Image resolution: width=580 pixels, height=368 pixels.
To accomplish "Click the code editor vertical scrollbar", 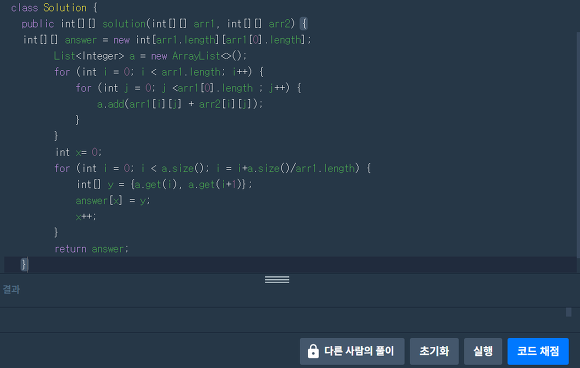I will (x=578, y=144).
